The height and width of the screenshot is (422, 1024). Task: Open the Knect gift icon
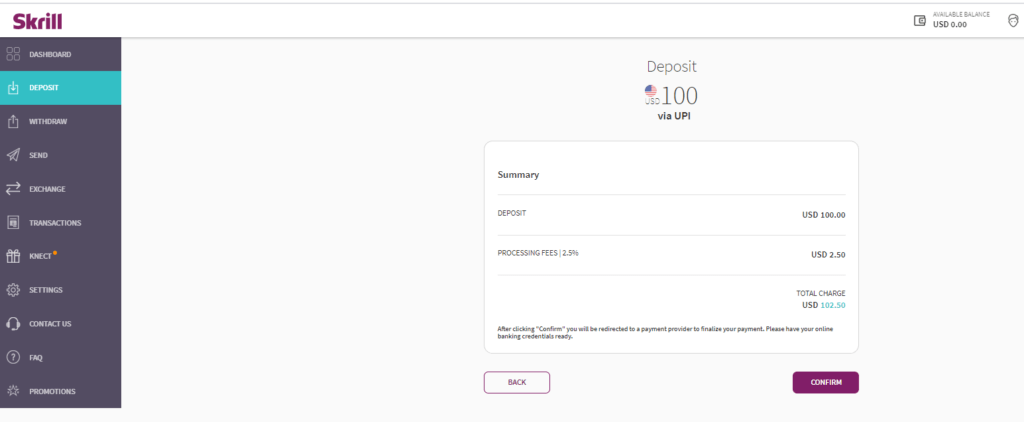13,256
